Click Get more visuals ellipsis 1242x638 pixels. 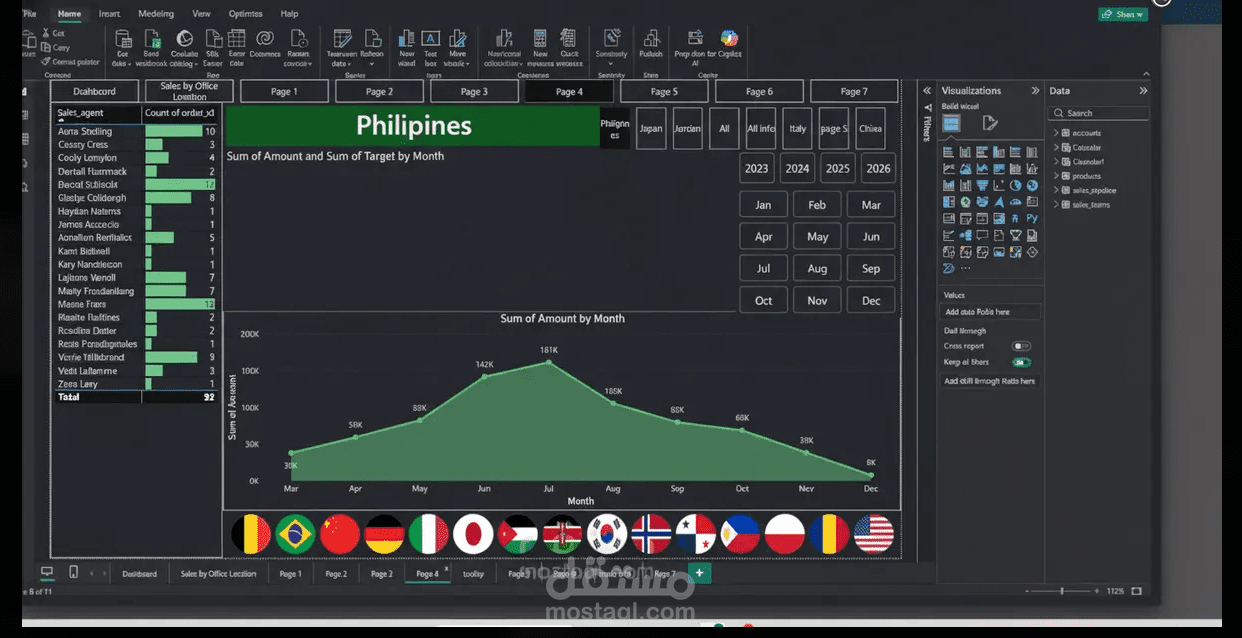[965, 268]
